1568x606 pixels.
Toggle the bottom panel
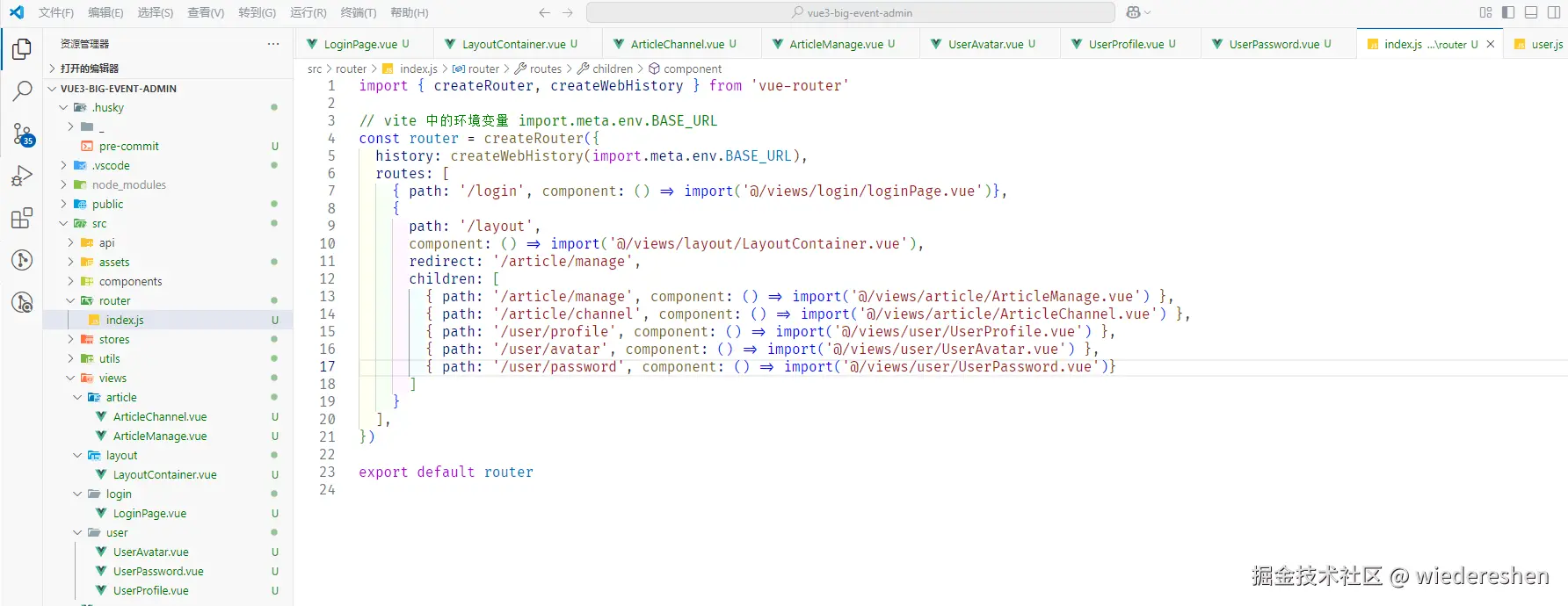1531,12
